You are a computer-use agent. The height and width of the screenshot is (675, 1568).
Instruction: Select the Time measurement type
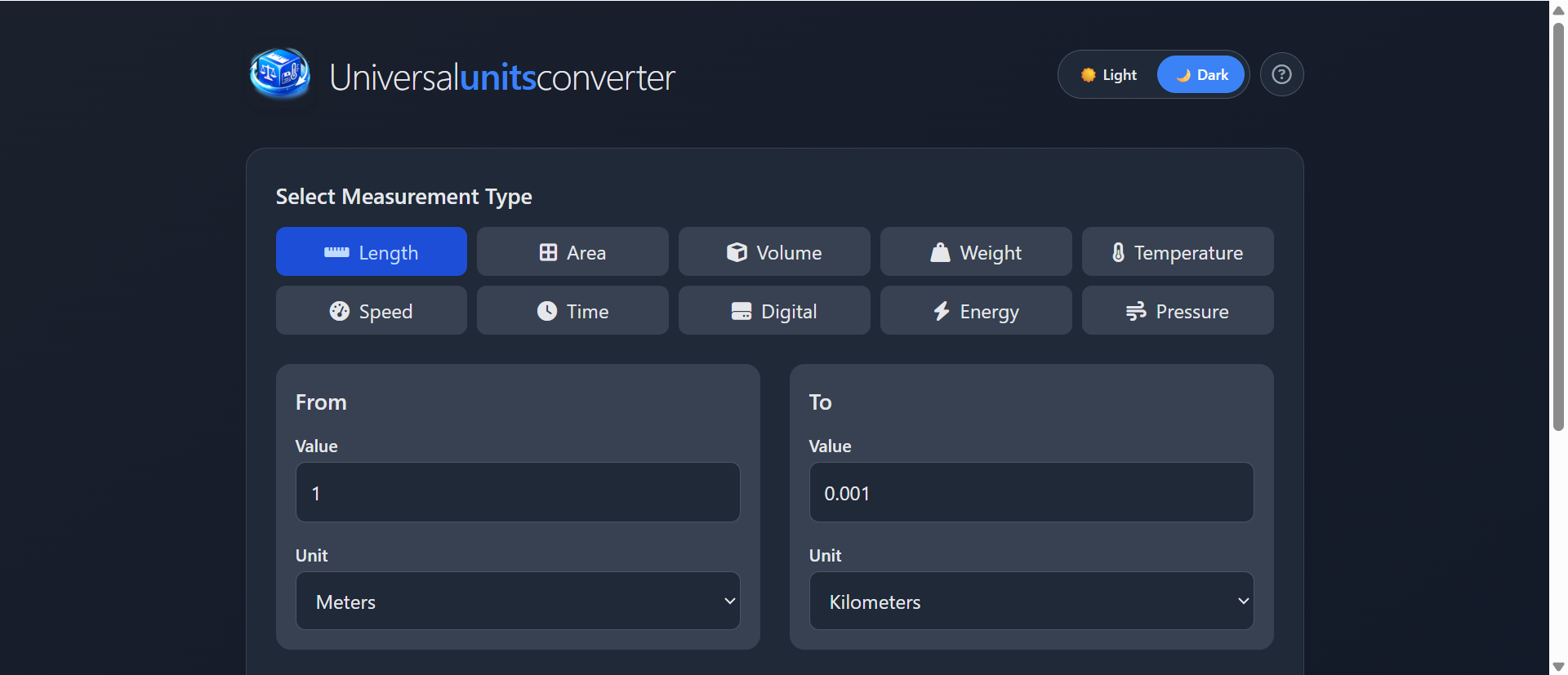(572, 311)
